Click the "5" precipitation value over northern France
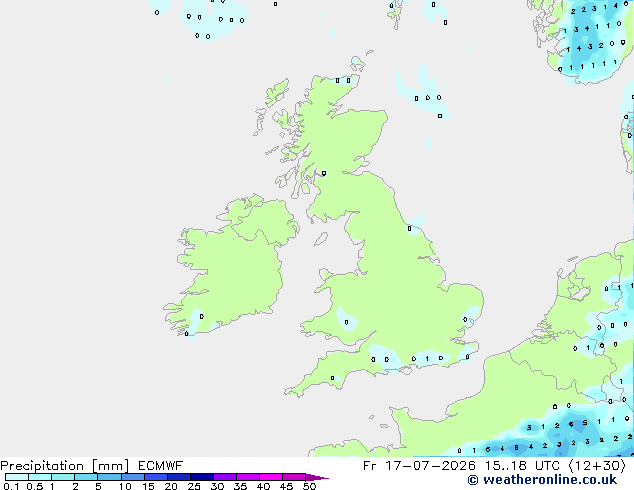 [x=585, y=422]
